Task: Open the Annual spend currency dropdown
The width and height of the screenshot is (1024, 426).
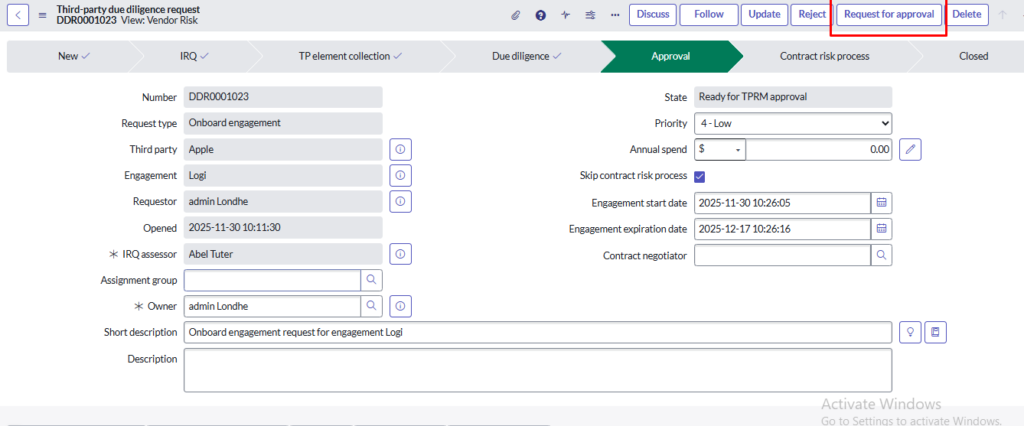Action: coord(720,149)
